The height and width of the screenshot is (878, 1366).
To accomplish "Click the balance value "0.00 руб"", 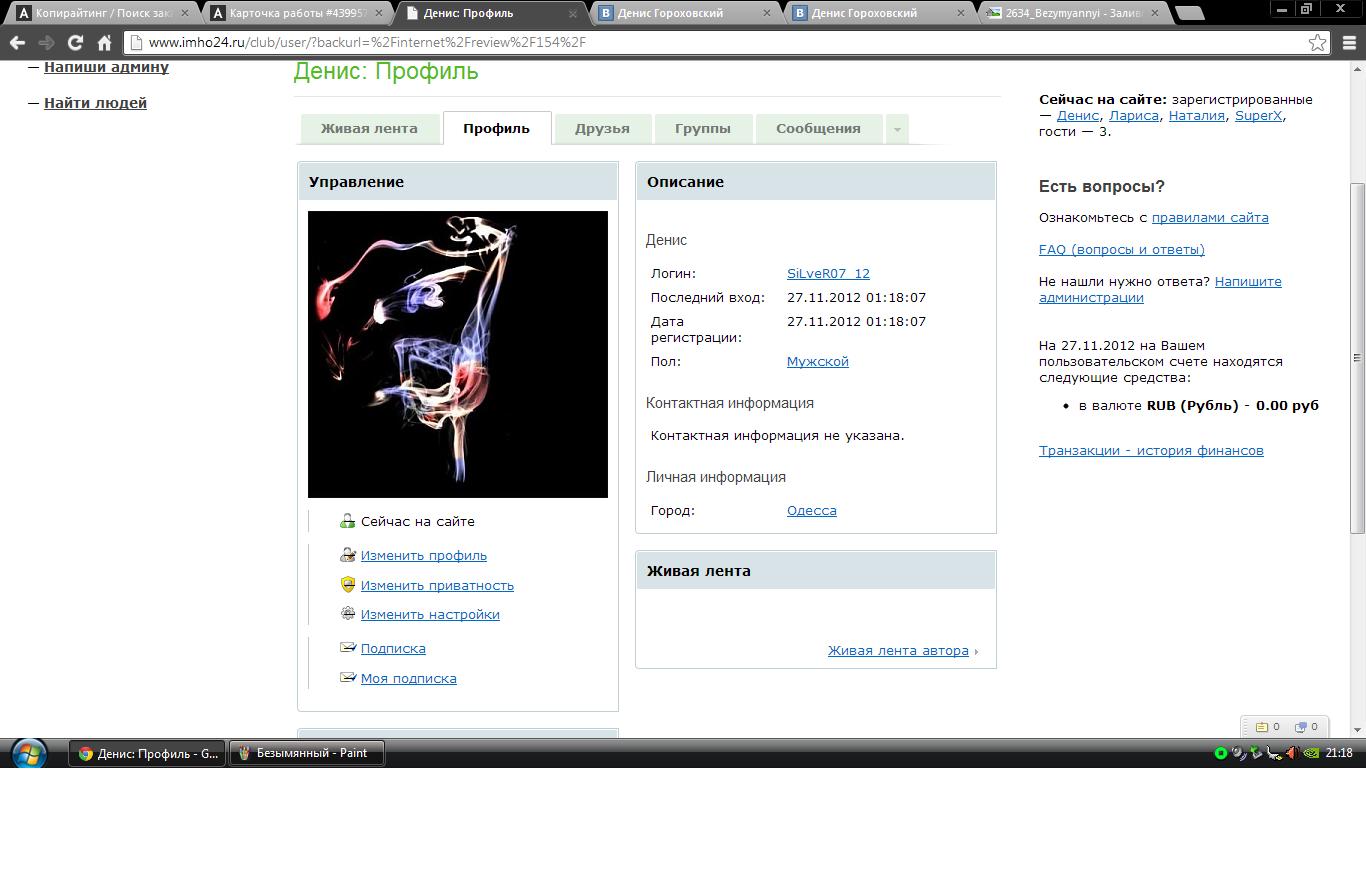I will point(1287,405).
